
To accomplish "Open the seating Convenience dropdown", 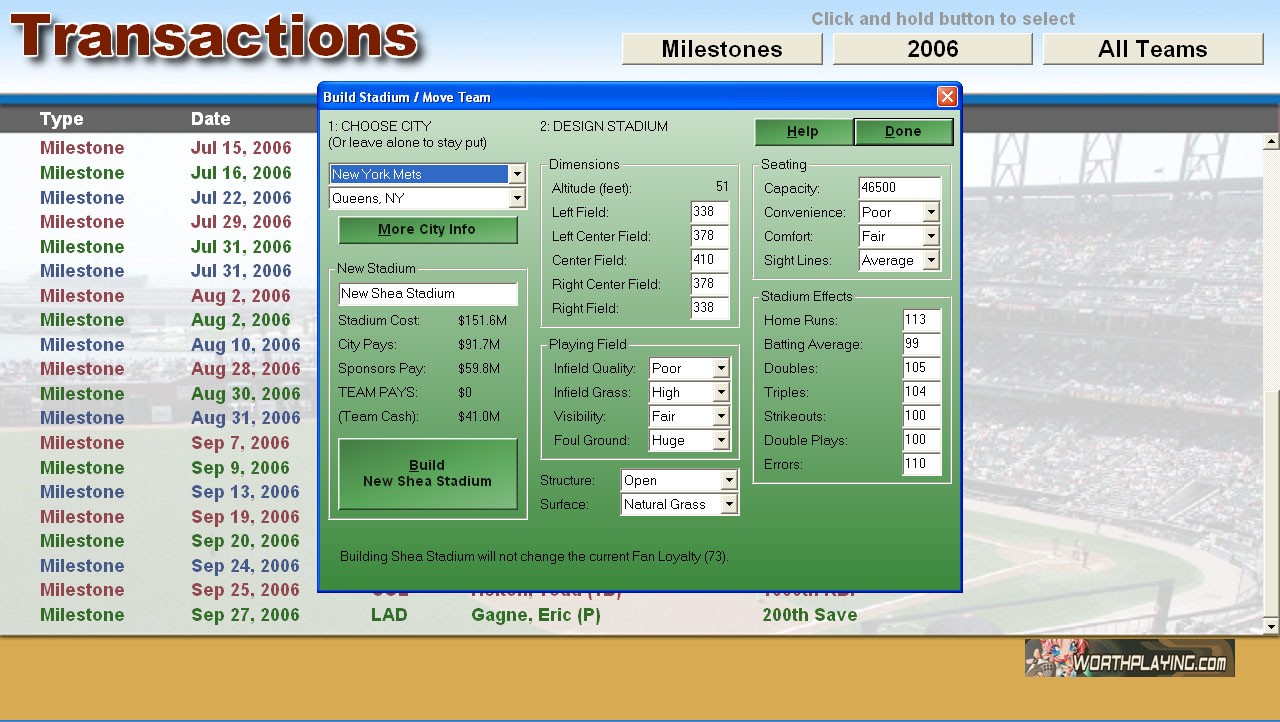I will click(931, 213).
